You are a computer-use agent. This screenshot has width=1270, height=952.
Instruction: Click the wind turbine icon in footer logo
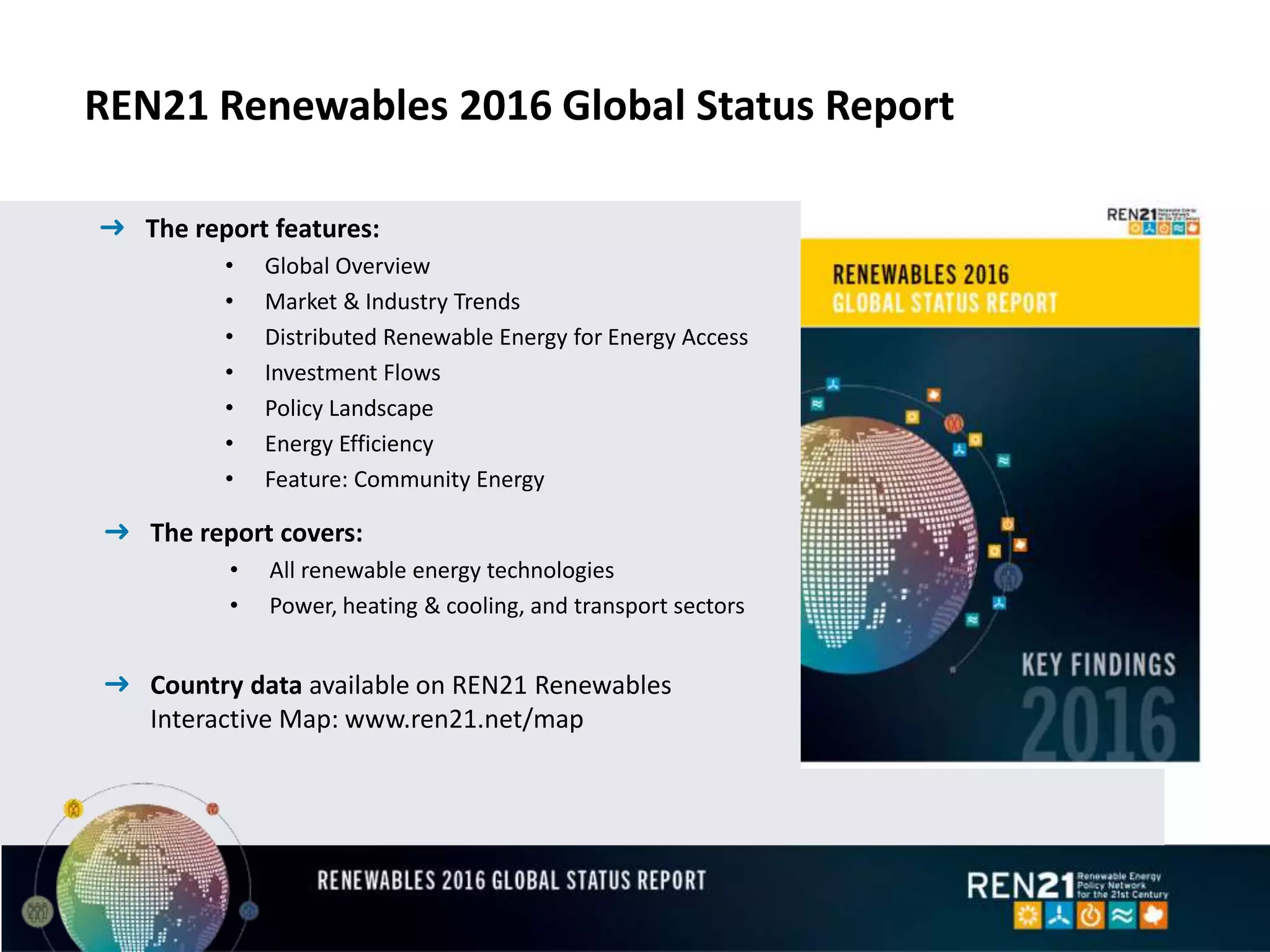(1059, 915)
